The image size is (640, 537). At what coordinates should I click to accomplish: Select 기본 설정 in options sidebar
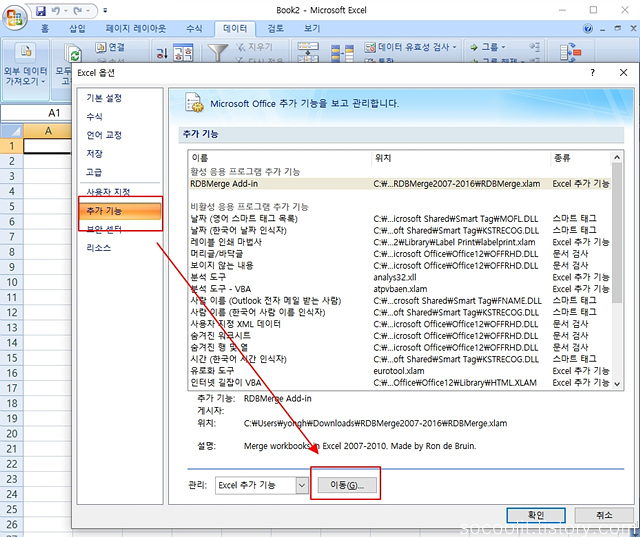click(104, 98)
